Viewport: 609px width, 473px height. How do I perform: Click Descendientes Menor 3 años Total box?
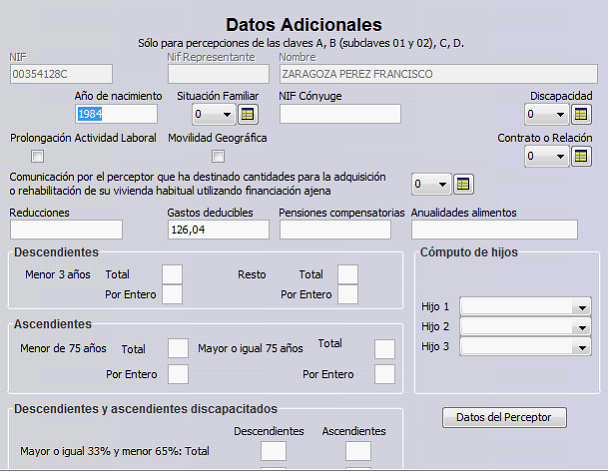pos(172,274)
